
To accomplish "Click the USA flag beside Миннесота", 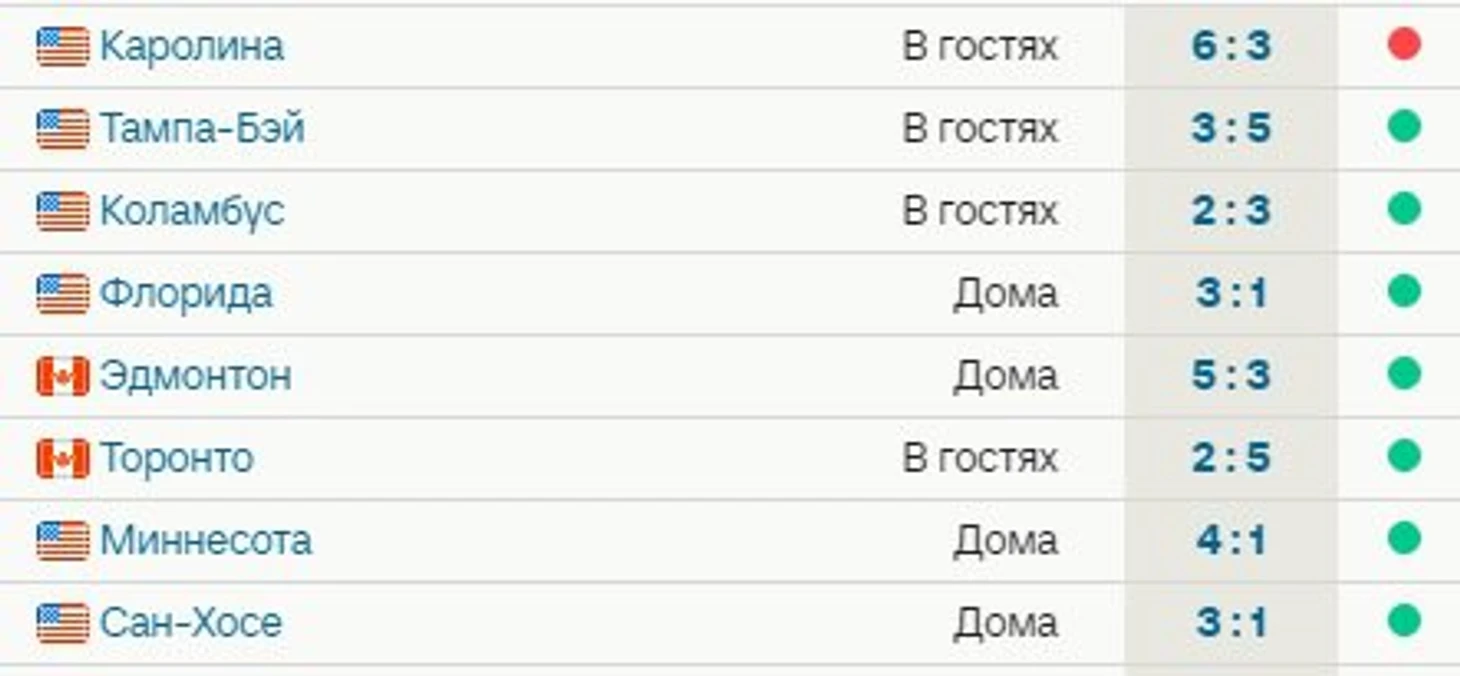I will [62, 541].
